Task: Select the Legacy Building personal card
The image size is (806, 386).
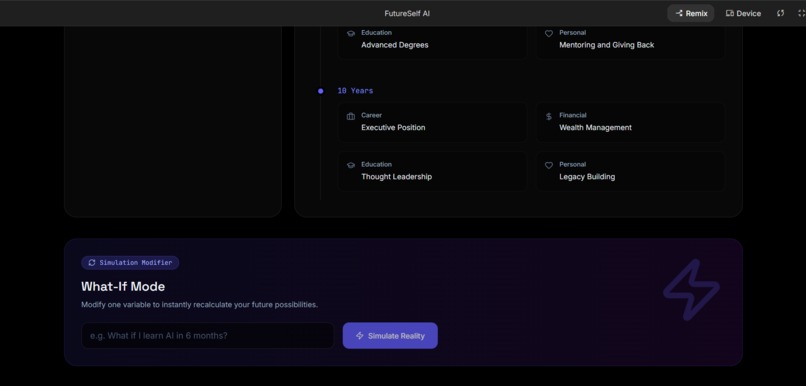Action: 631,171
